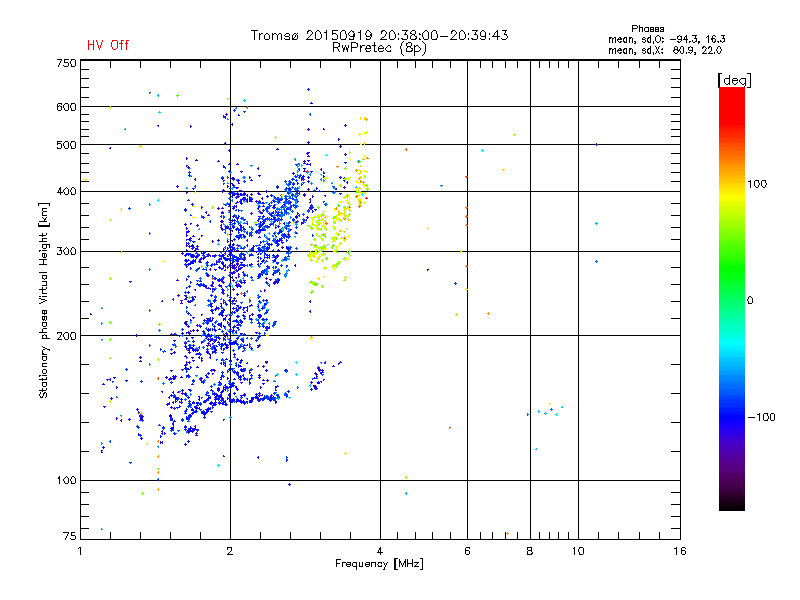This screenshot has width=800, height=600.
Task: Click the y-axis tick label '100' beside the plot
Action: (x=66, y=481)
